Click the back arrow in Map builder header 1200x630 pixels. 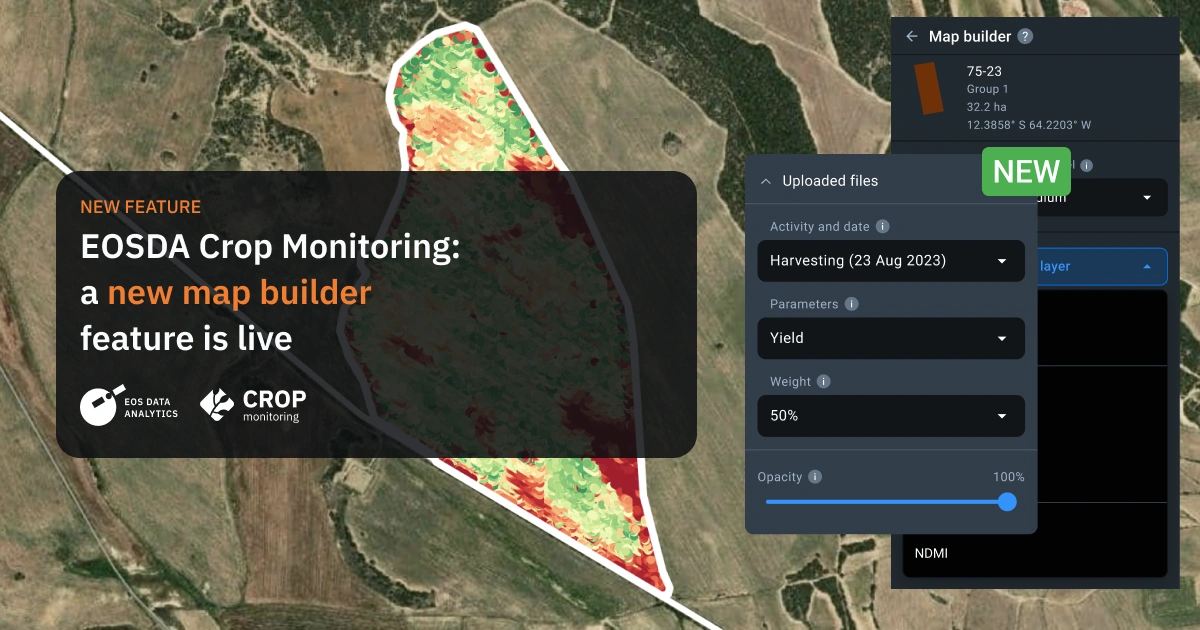point(911,36)
